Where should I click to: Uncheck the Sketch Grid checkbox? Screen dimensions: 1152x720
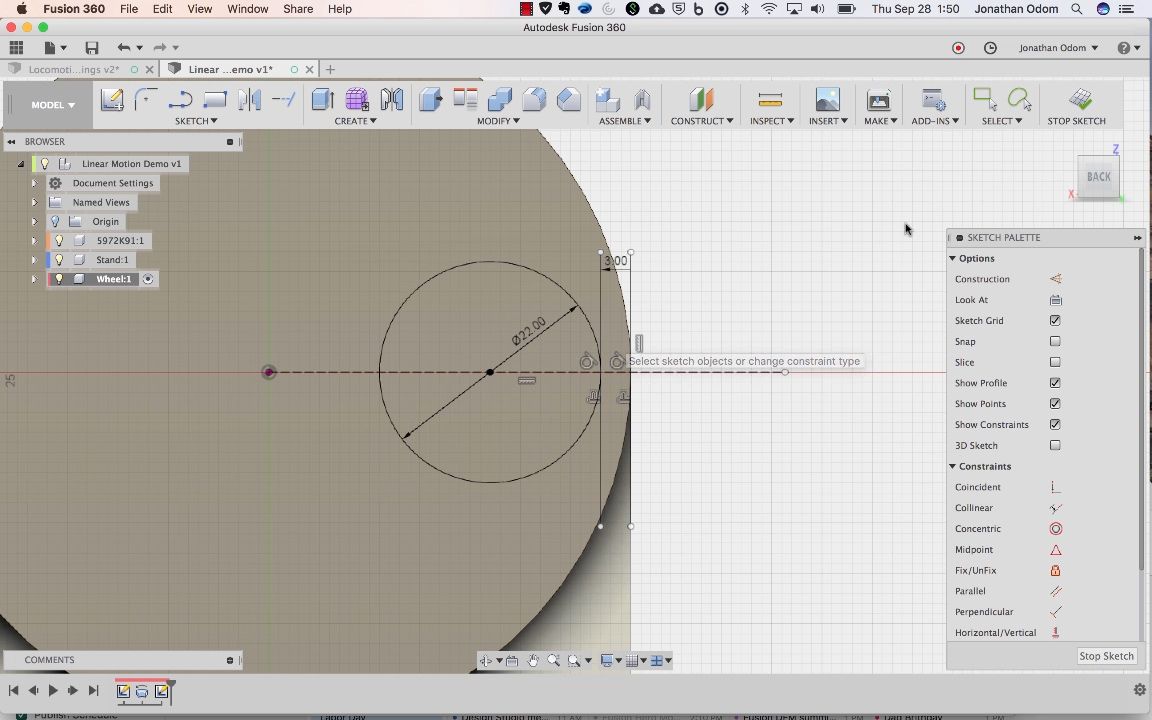pyautogui.click(x=1055, y=321)
